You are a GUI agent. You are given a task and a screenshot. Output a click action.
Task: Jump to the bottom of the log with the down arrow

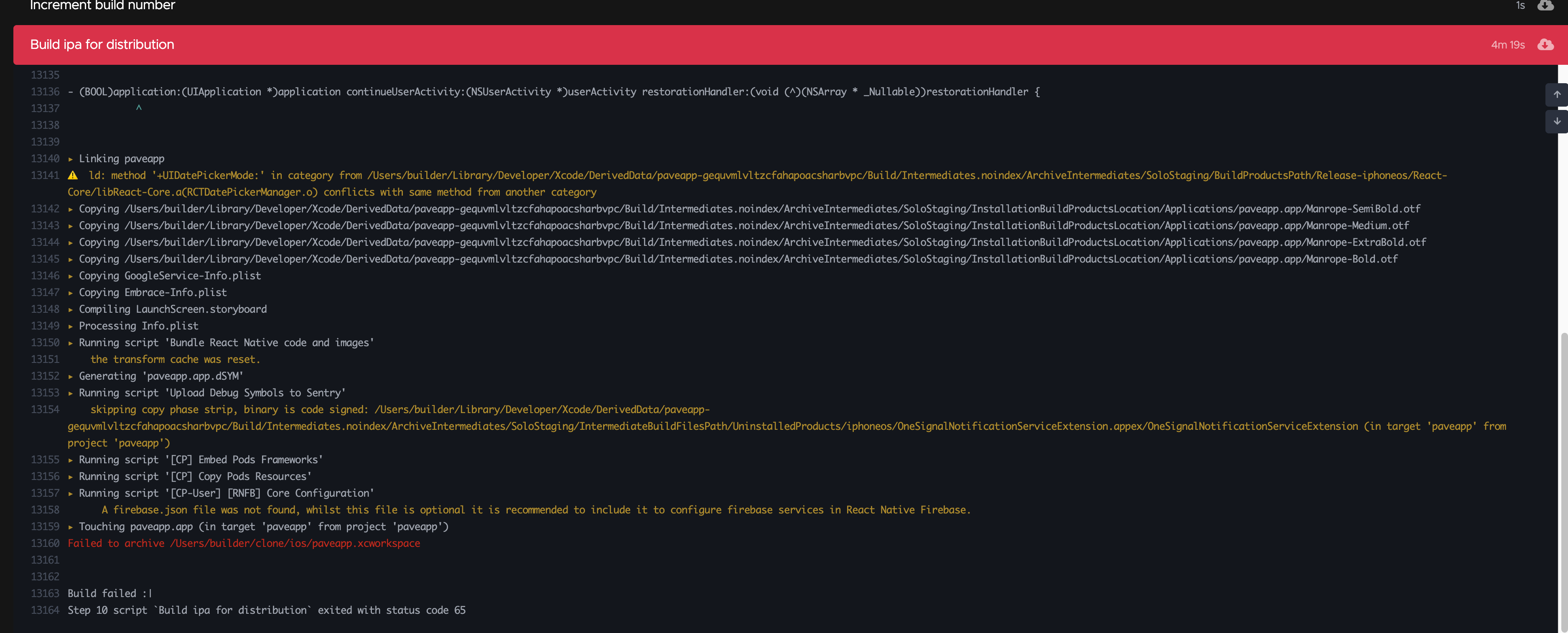[x=1556, y=121]
